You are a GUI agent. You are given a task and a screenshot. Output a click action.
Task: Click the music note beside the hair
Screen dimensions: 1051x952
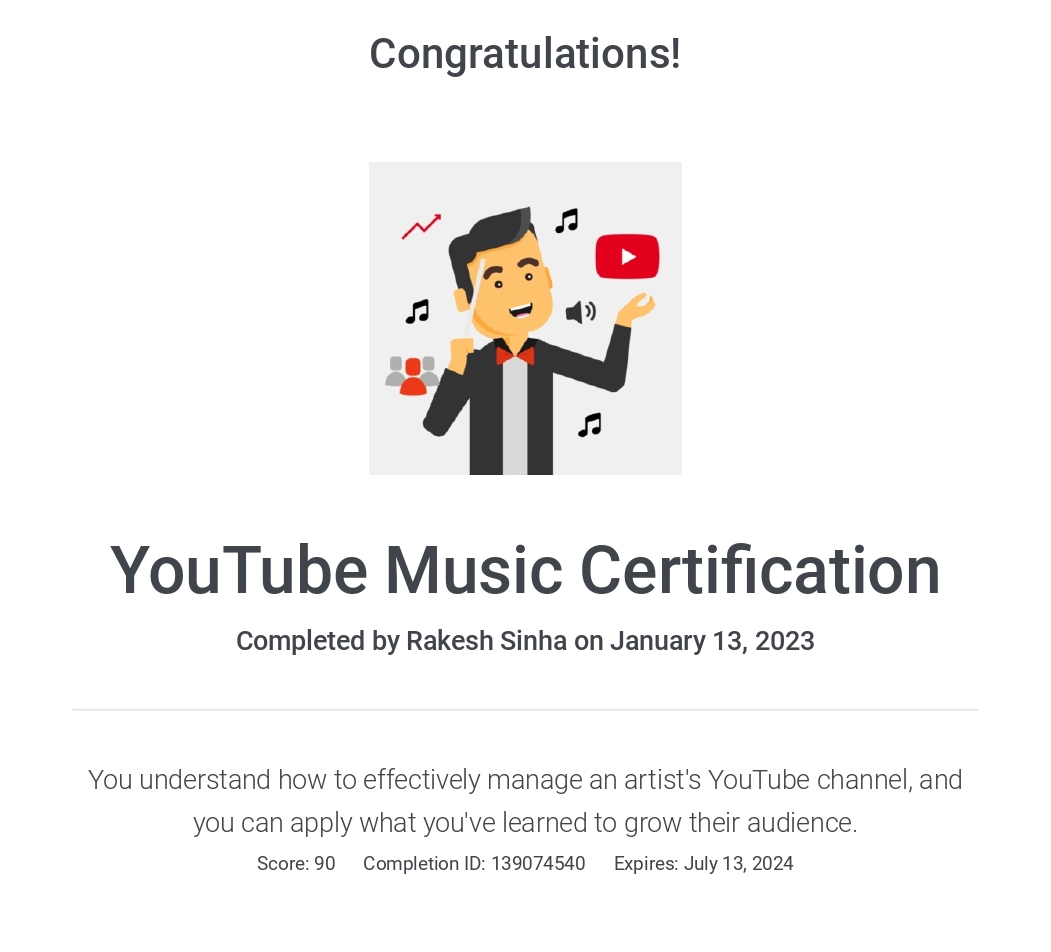(x=567, y=221)
